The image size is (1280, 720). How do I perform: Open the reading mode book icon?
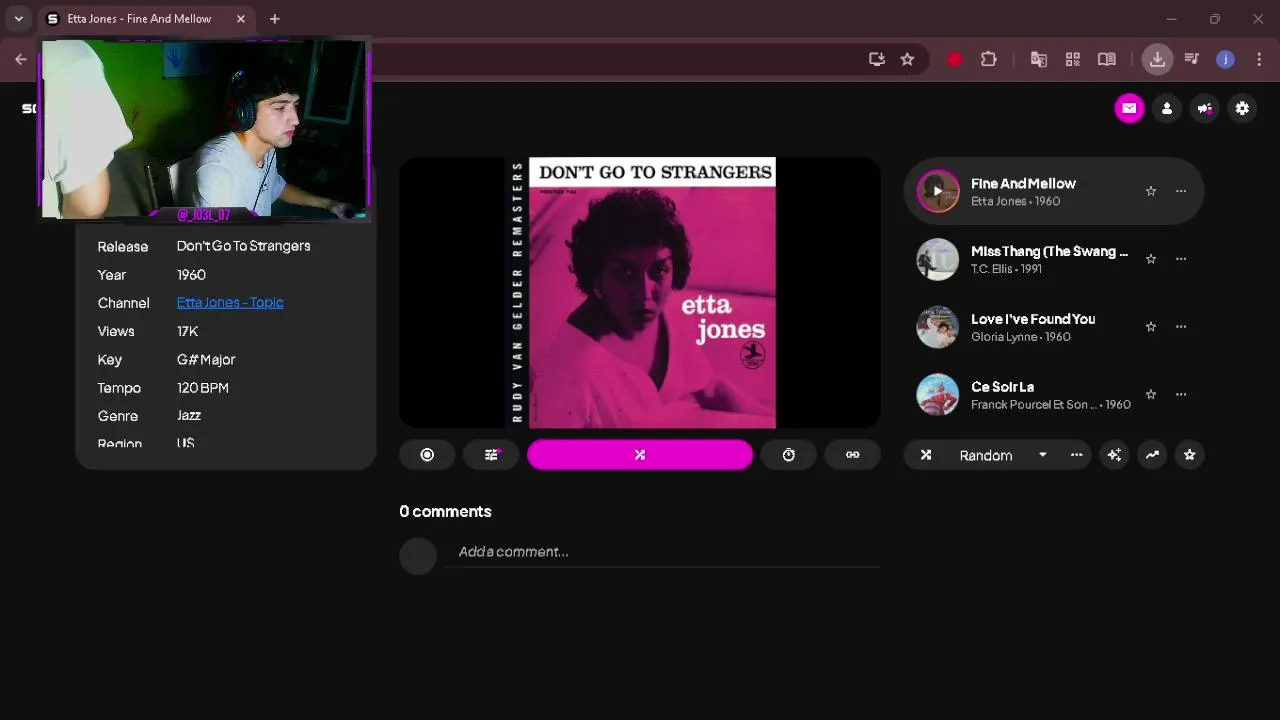(1107, 59)
